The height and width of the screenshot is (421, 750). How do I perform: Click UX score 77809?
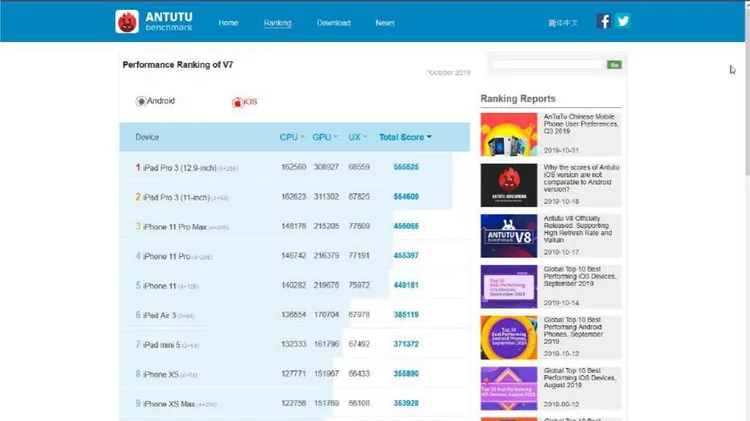[359, 226]
